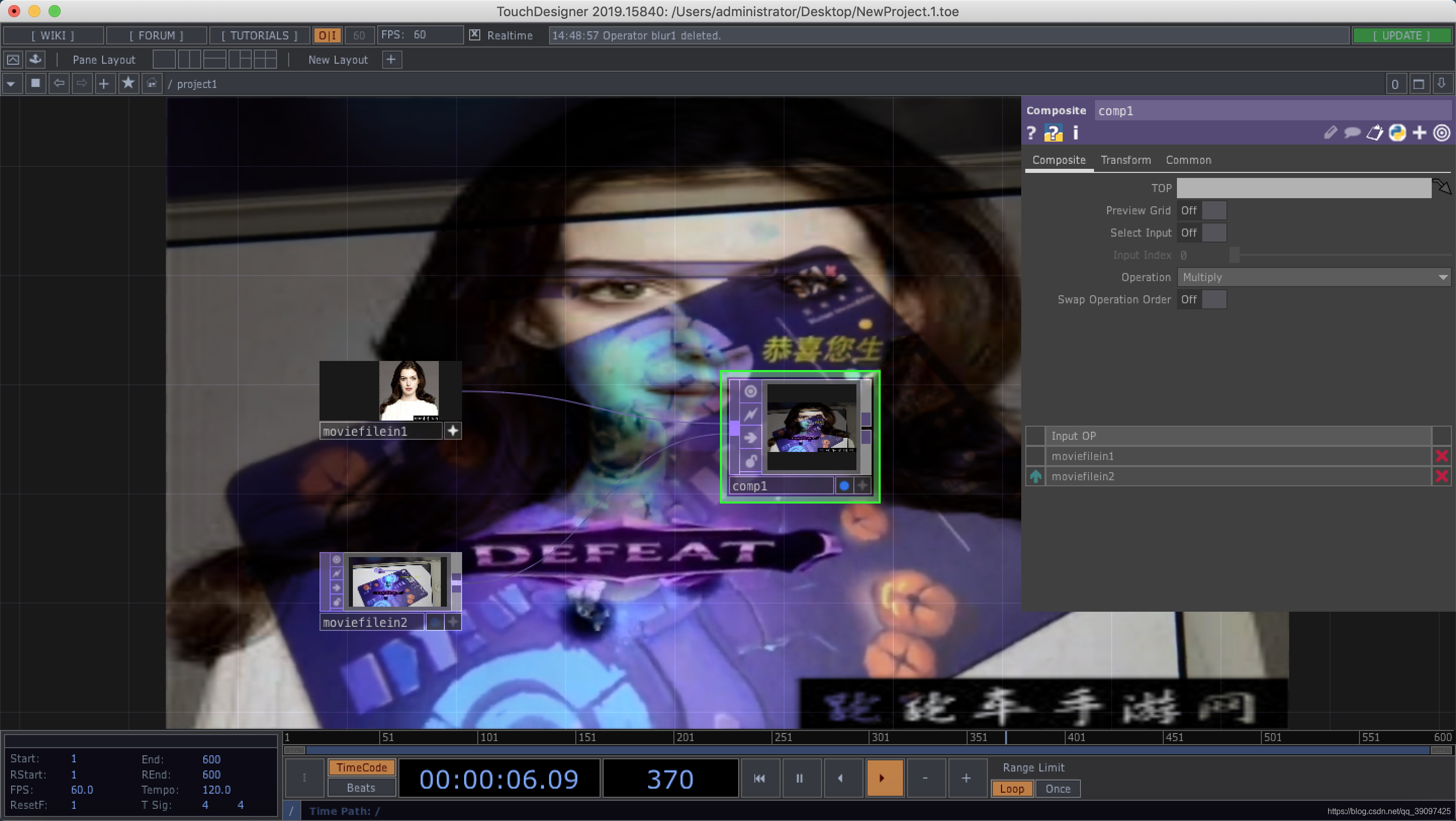Open the Common parameters tab

tap(1188, 160)
